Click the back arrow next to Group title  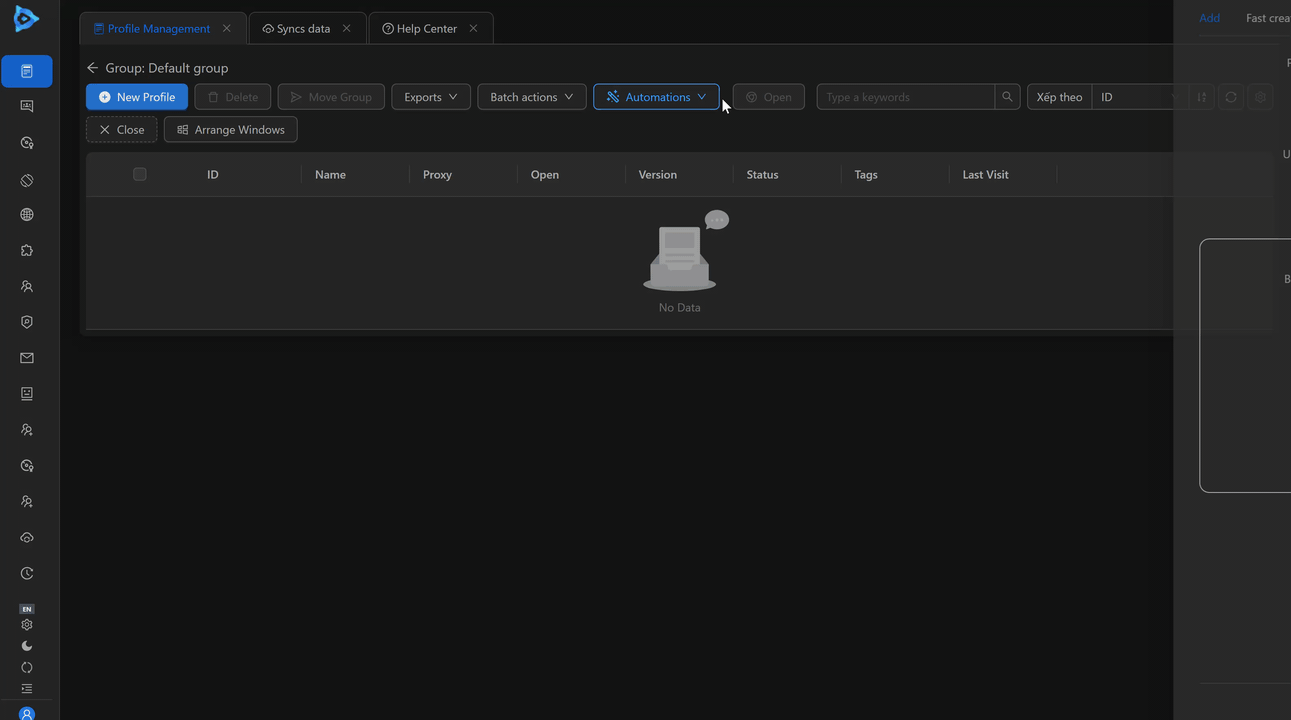pyautogui.click(x=93, y=68)
